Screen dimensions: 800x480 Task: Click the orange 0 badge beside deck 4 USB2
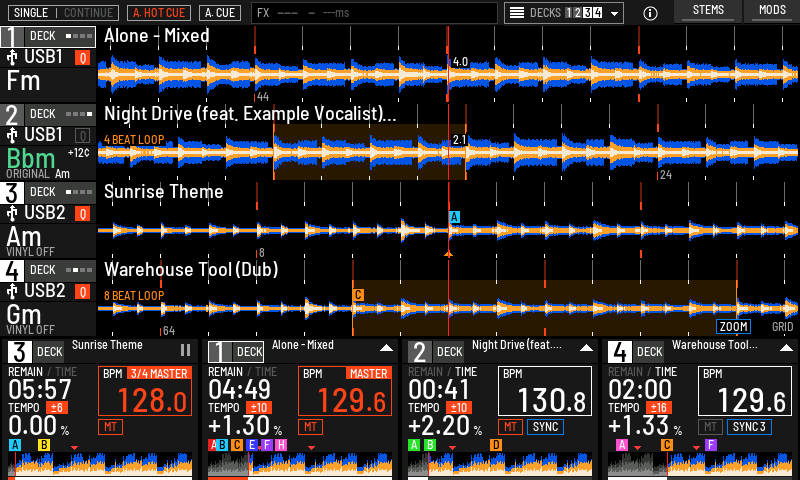83,292
